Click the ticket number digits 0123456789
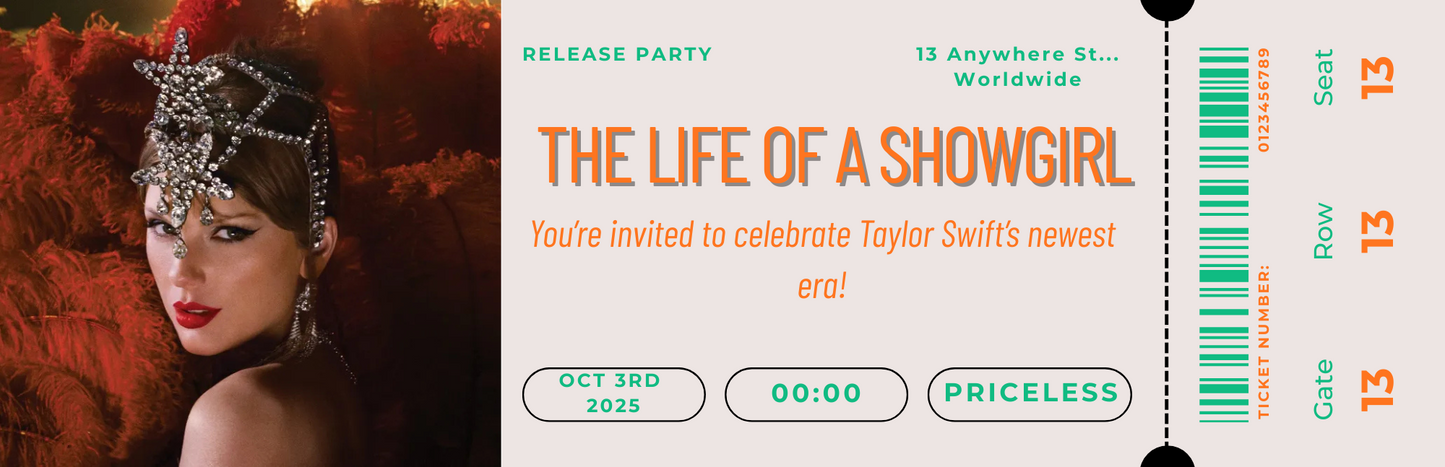This screenshot has width=1445, height=467. click(x=1264, y=99)
